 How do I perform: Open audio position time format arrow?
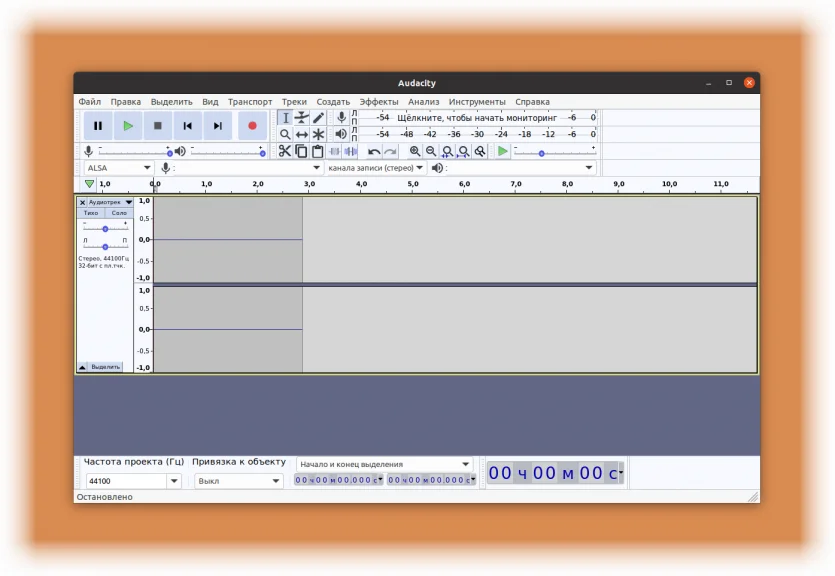[x=621, y=472]
